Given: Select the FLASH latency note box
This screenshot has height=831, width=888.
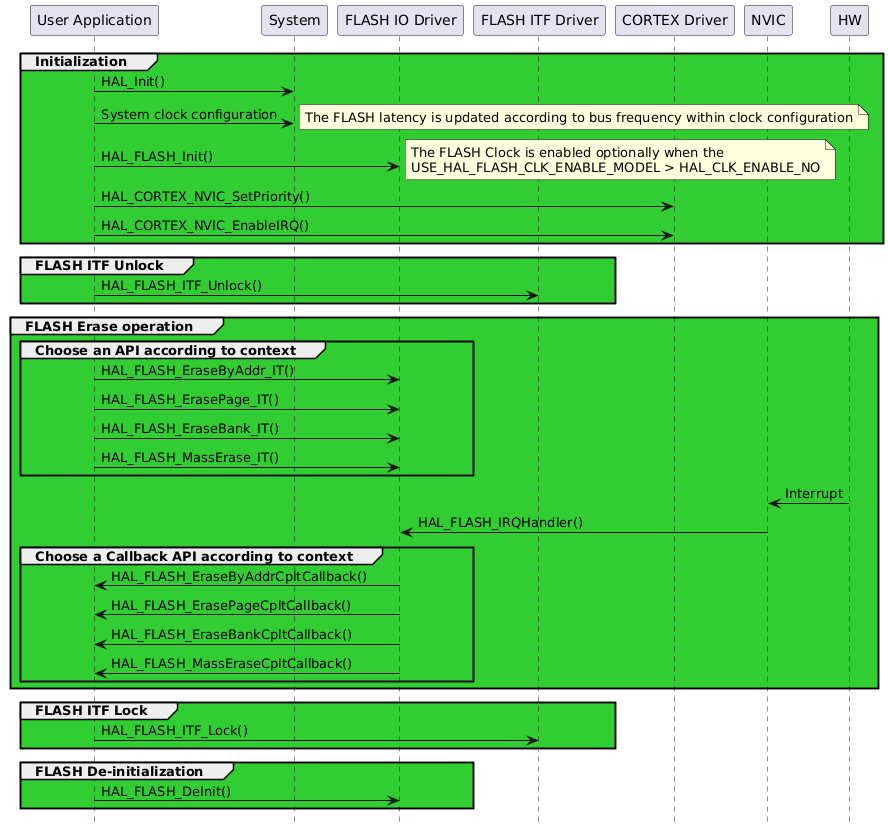Looking at the screenshot, I should (x=583, y=117).
